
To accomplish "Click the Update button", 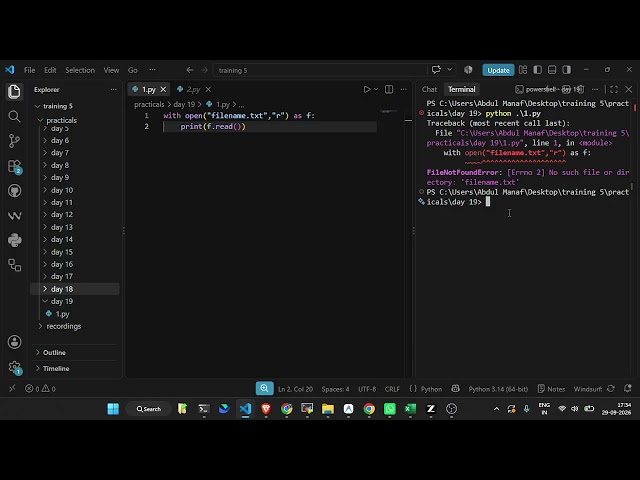I will click(498, 70).
